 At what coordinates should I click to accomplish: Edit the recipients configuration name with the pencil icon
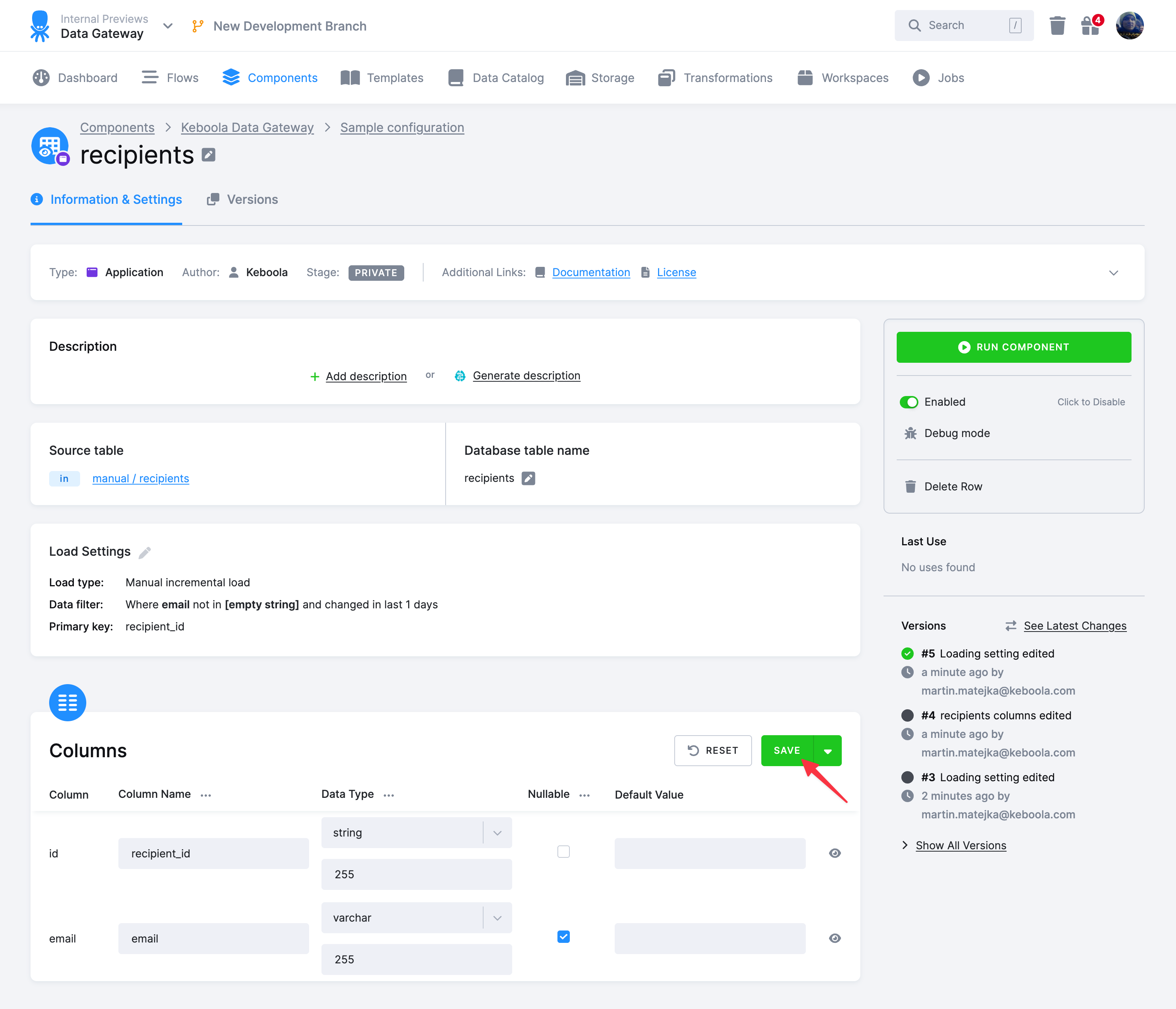click(208, 154)
